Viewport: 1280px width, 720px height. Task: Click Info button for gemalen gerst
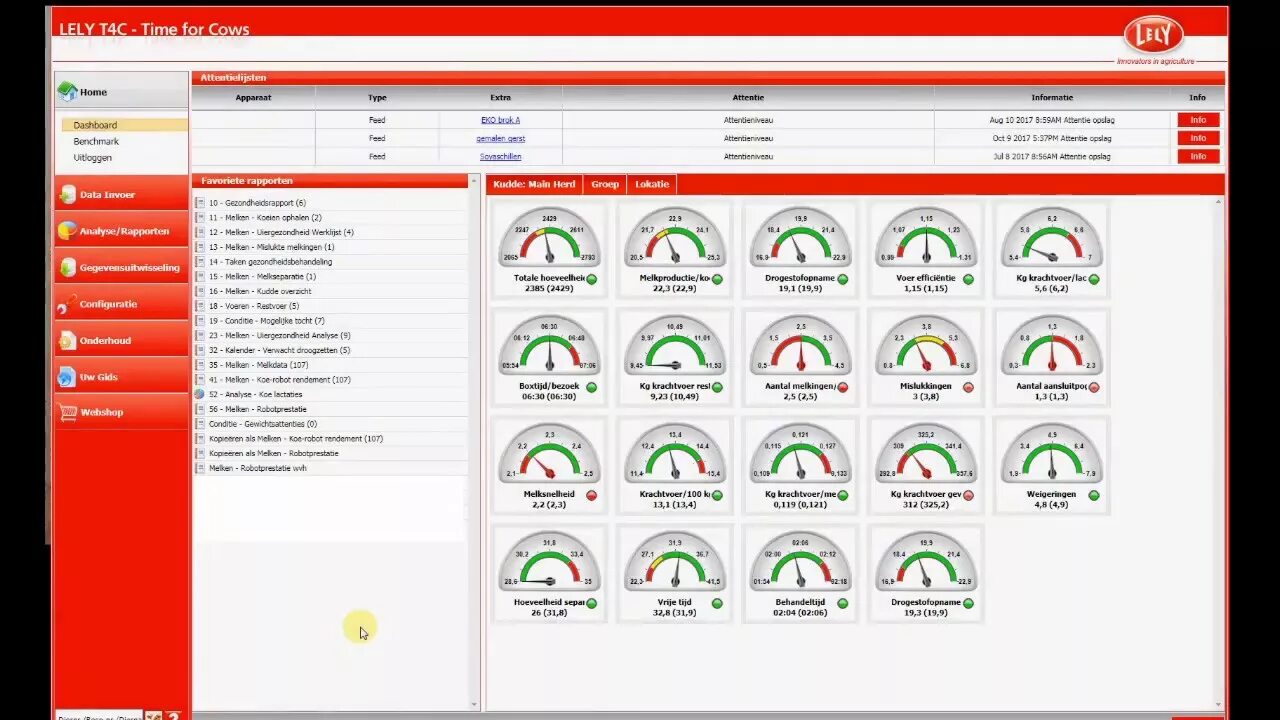tap(1198, 138)
